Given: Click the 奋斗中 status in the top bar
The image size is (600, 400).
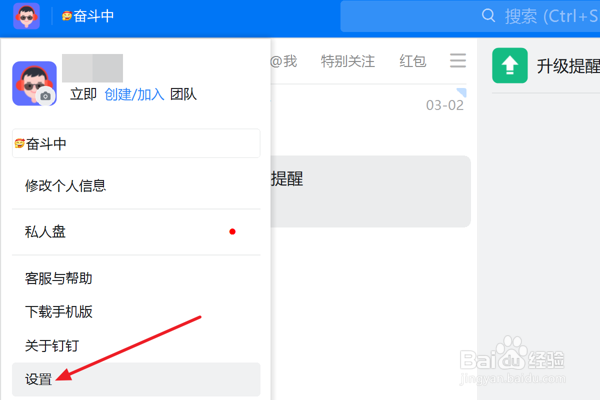Looking at the screenshot, I should click(x=88, y=16).
